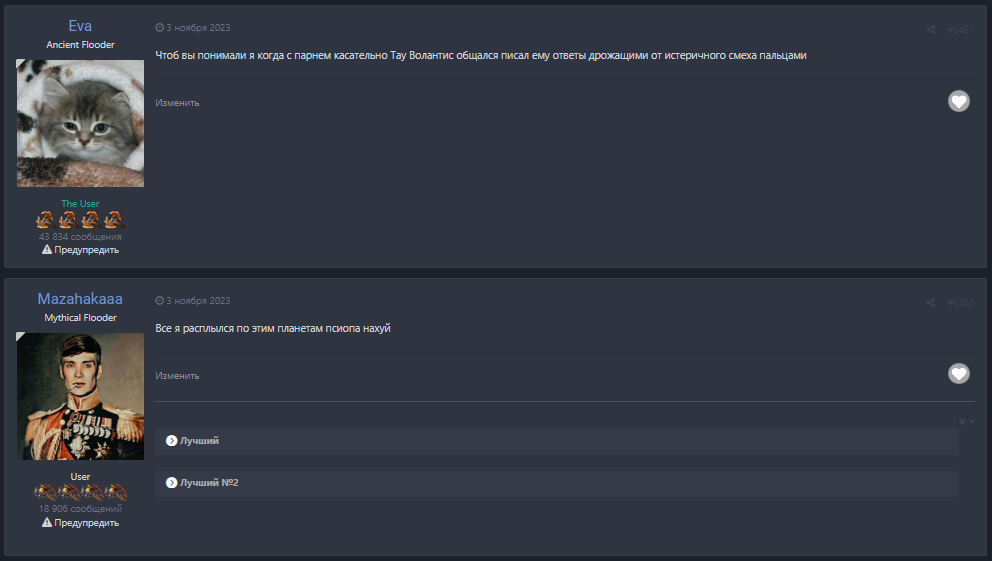The image size is (992, 561).
Task: Open Eva's profile via username link
Action: 80,26
